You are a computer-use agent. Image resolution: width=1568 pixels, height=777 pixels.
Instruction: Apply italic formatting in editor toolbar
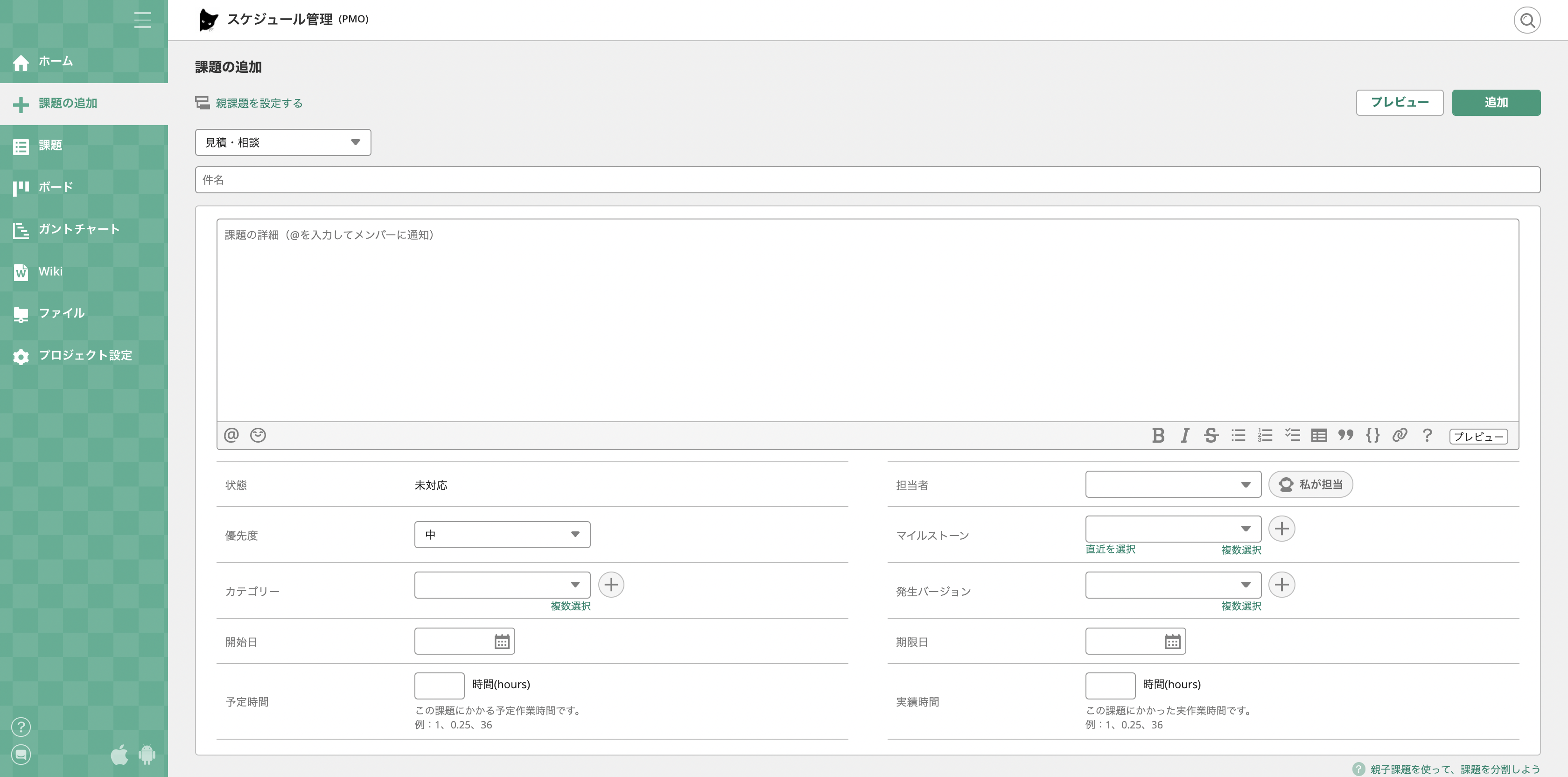click(x=1184, y=435)
